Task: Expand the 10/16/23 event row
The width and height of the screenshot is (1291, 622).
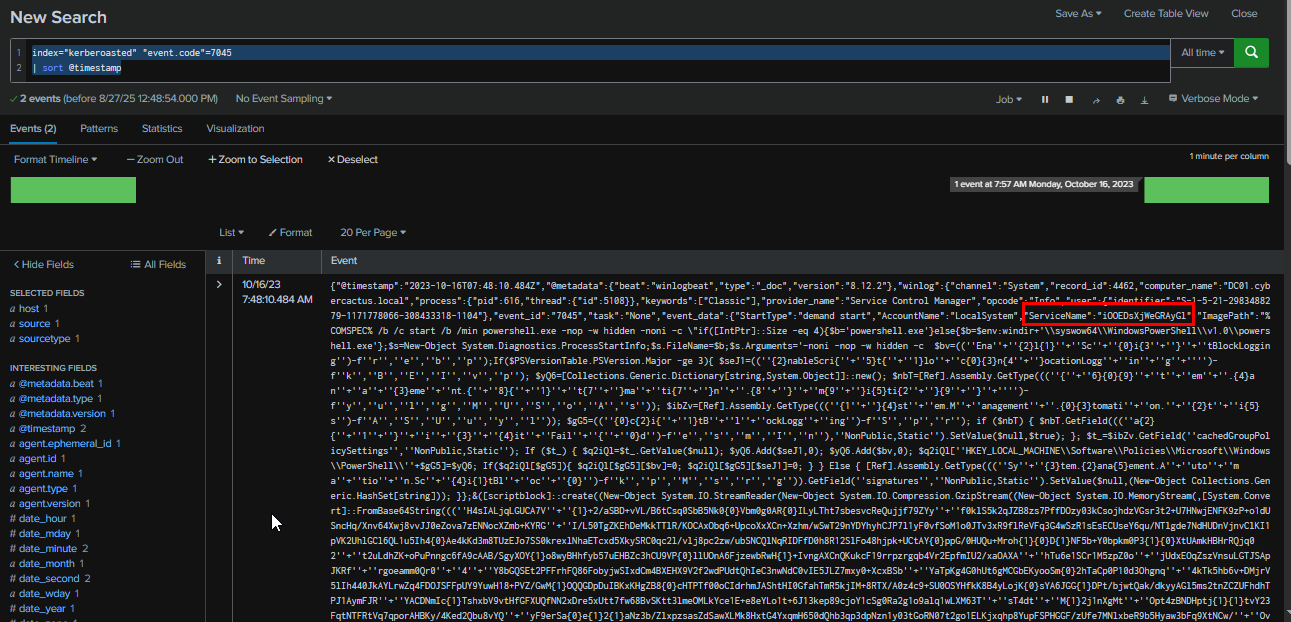Action: (219, 284)
